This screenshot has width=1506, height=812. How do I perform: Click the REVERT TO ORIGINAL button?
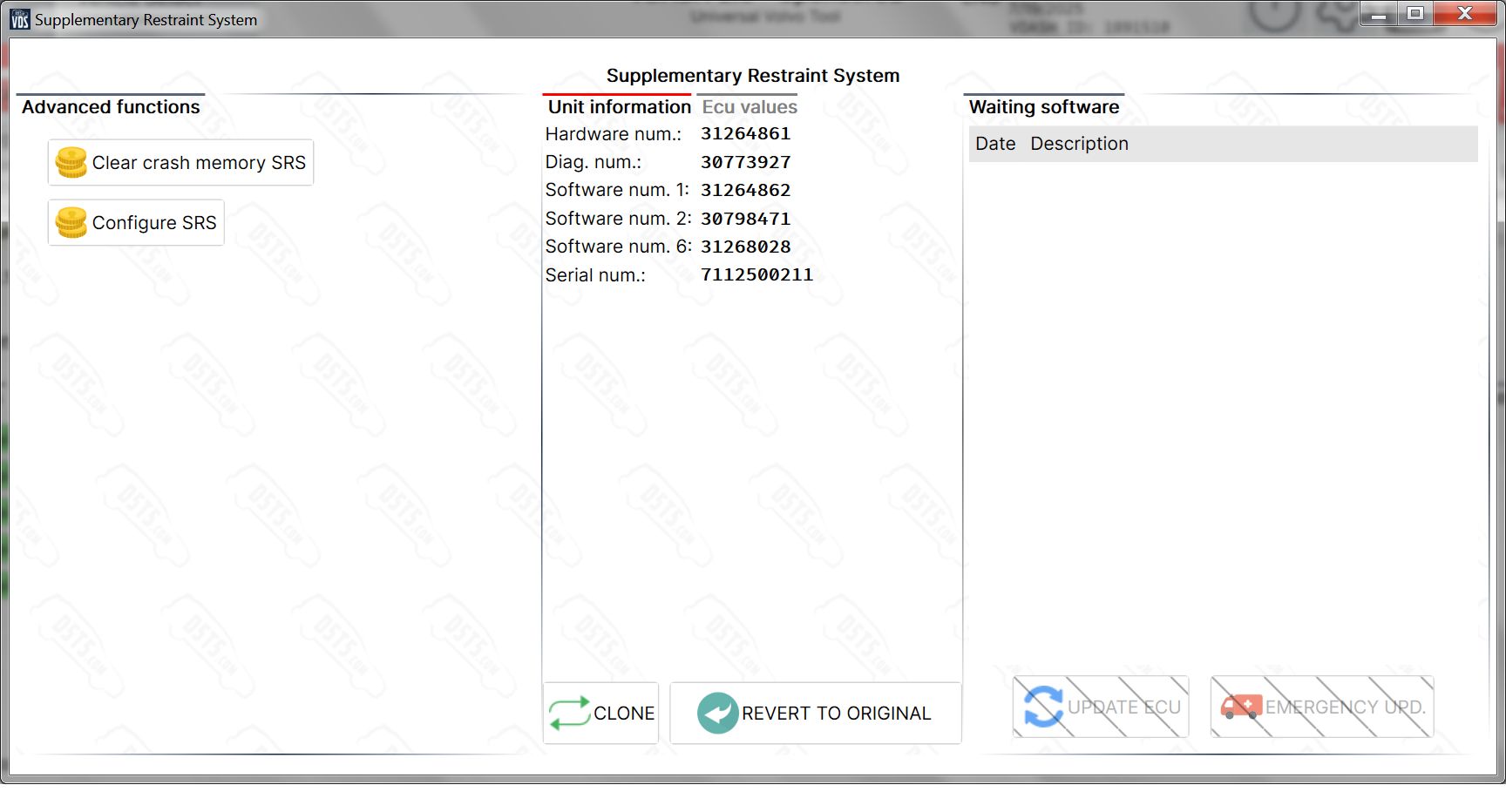[815, 713]
